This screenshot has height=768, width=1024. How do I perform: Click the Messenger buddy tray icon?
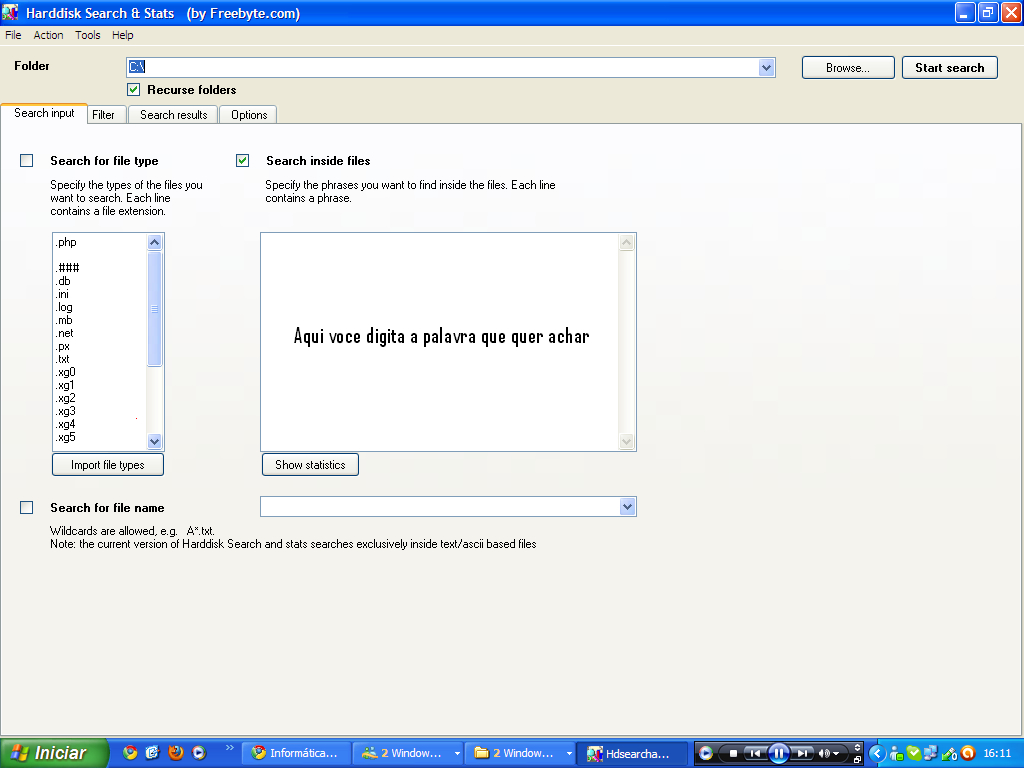[897, 753]
